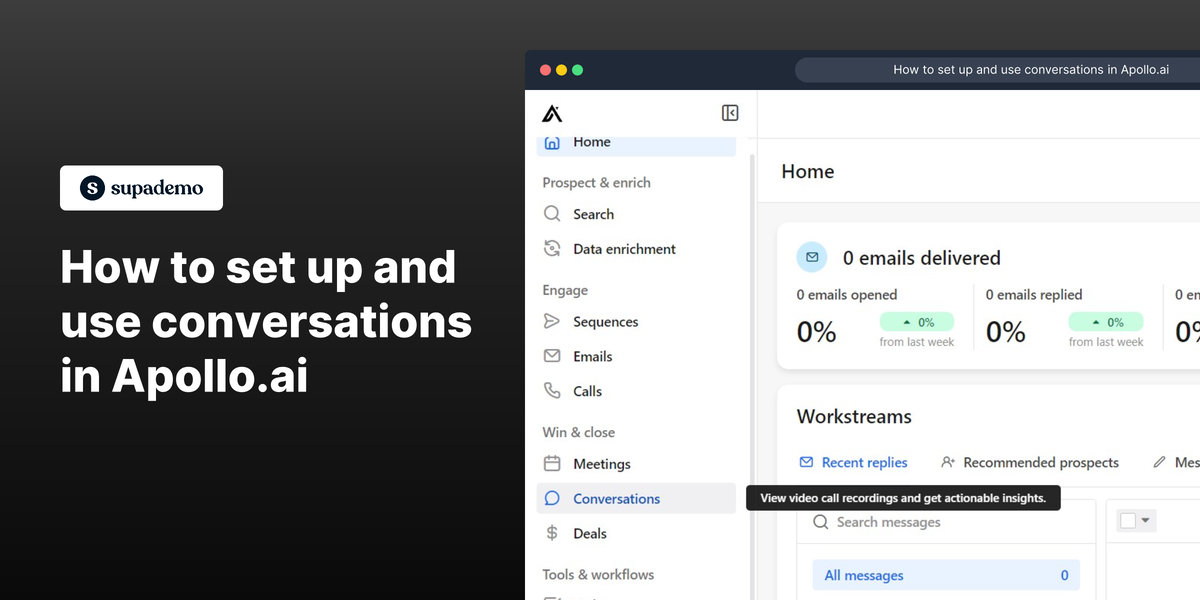
Task: Click the Home house icon
Action: click(x=552, y=143)
